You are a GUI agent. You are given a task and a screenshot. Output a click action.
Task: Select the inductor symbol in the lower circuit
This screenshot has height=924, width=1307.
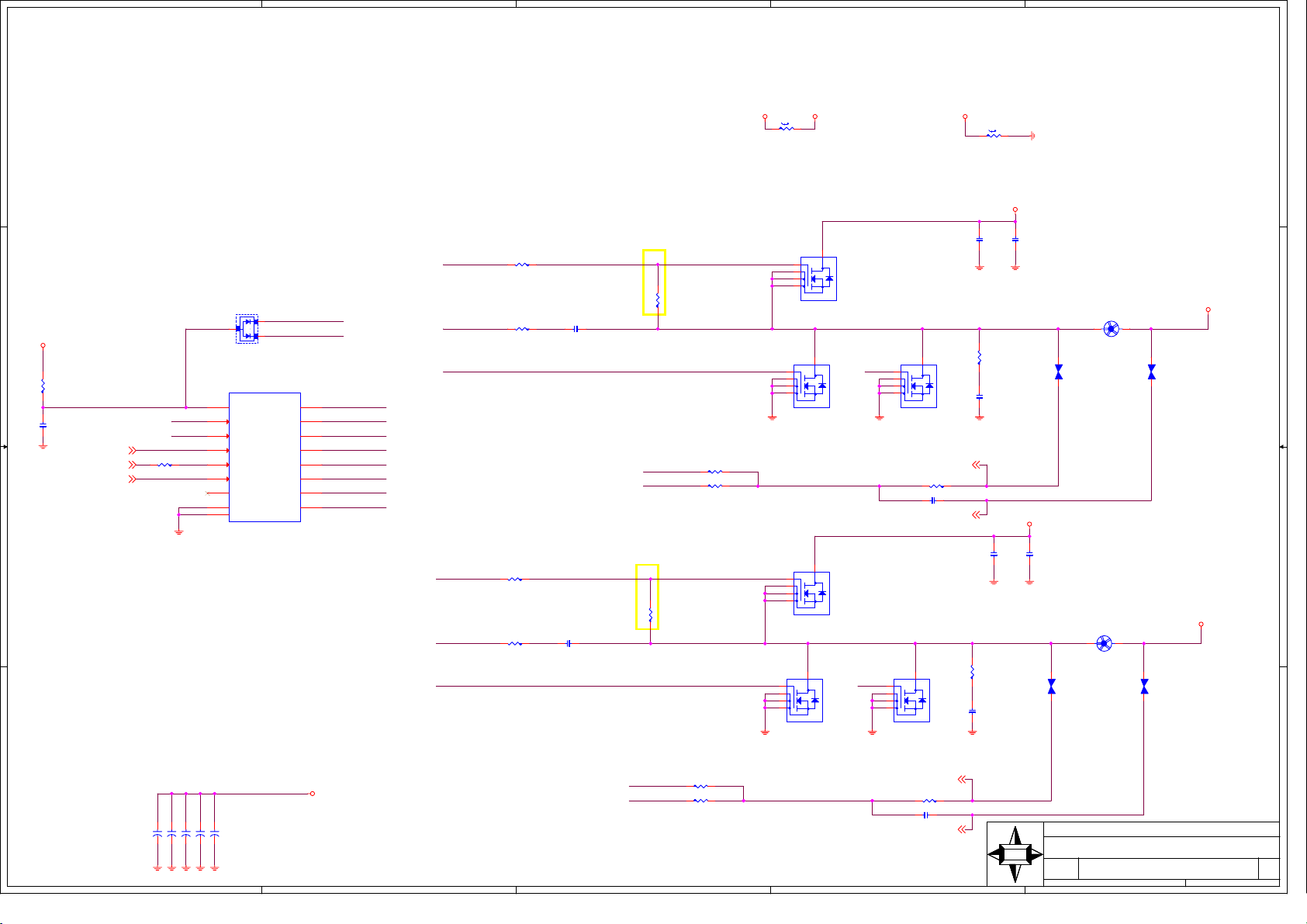(x=1104, y=643)
